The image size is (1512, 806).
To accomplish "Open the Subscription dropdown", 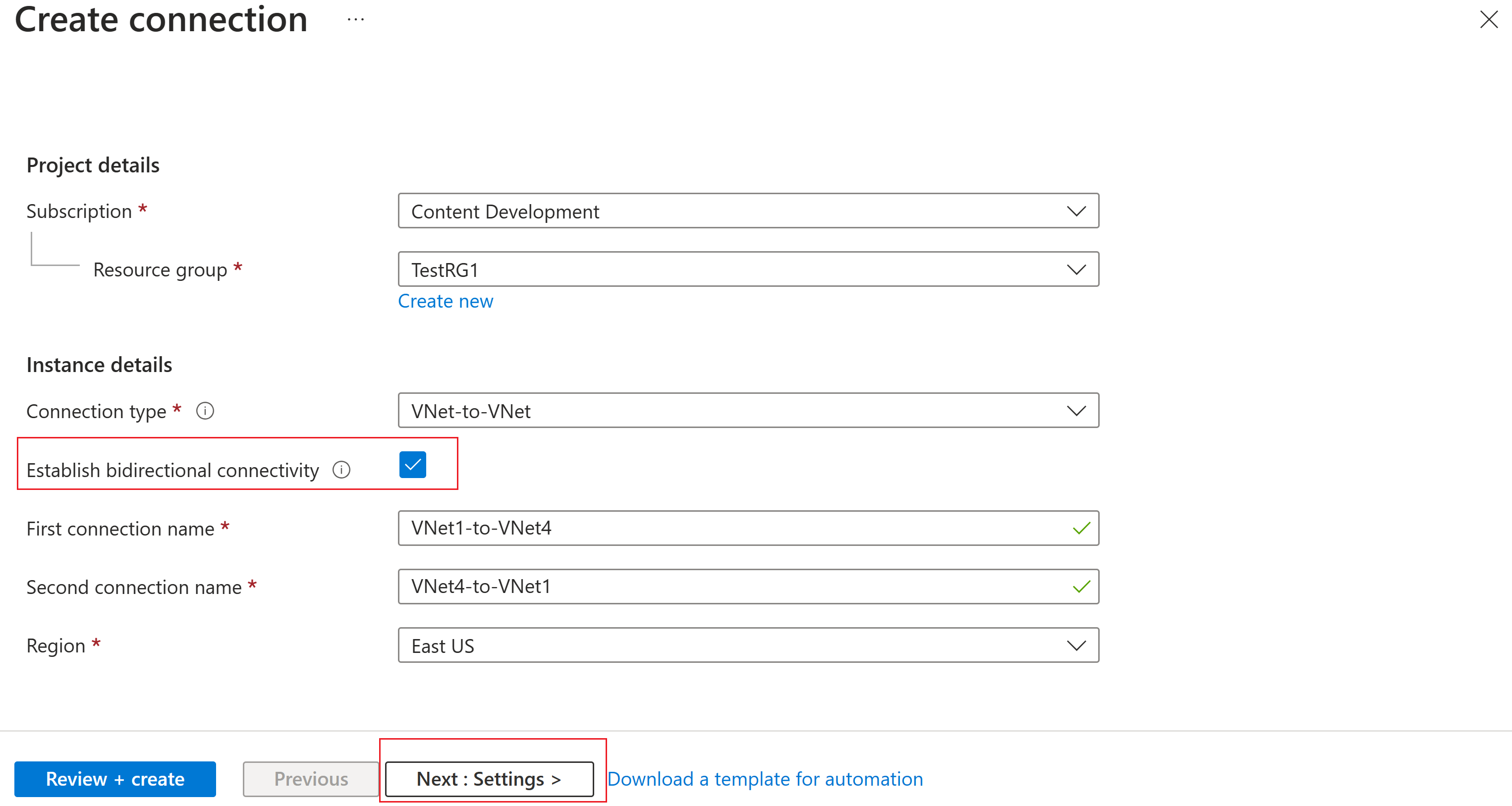I will point(748,211).
